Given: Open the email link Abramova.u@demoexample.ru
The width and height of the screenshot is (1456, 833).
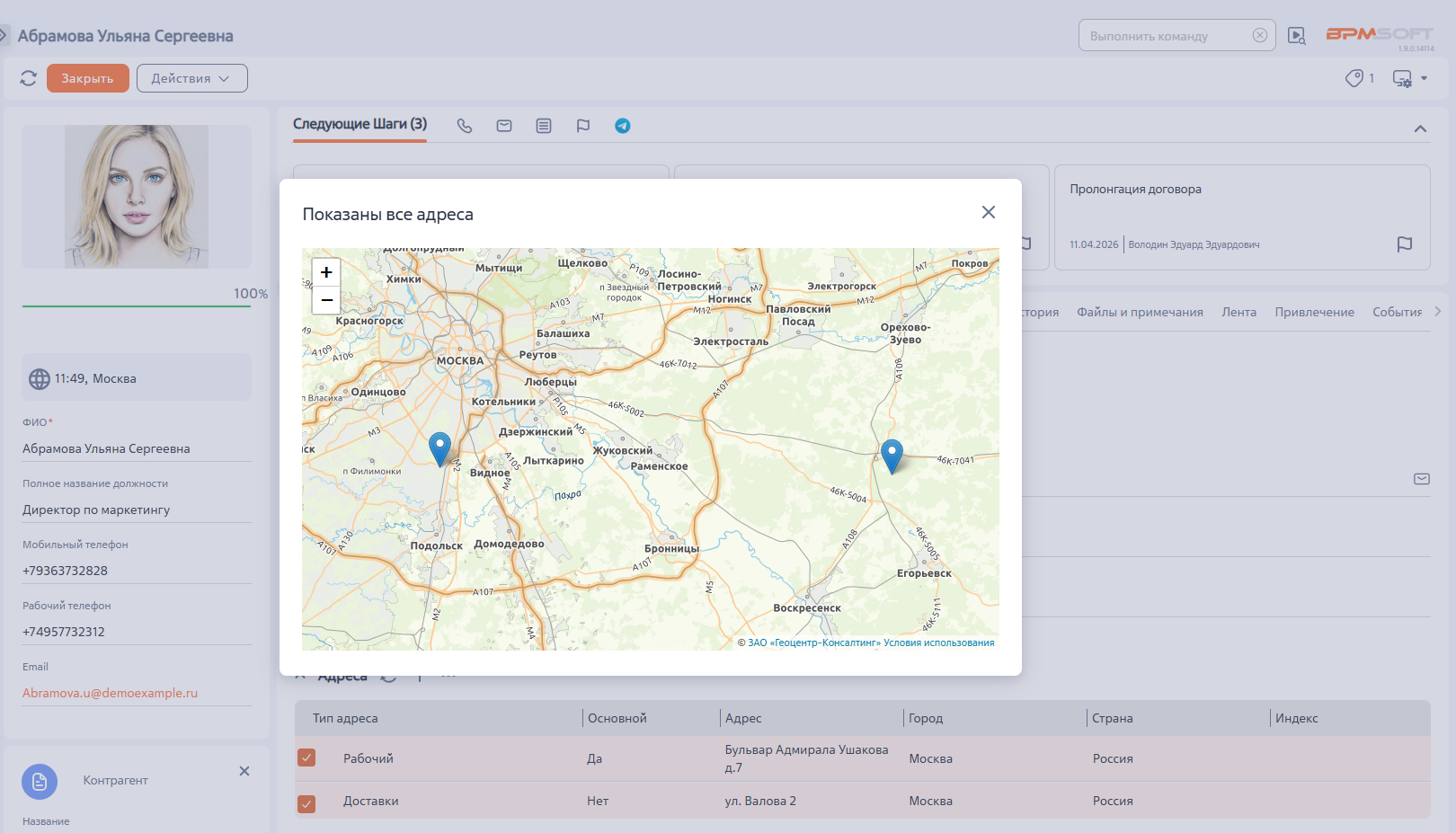Looking at the screenshot, I should click(110, 693).
